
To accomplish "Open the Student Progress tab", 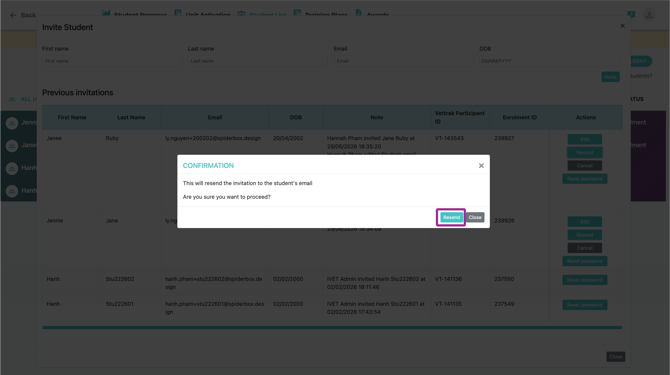I will [x=140, y=15].
